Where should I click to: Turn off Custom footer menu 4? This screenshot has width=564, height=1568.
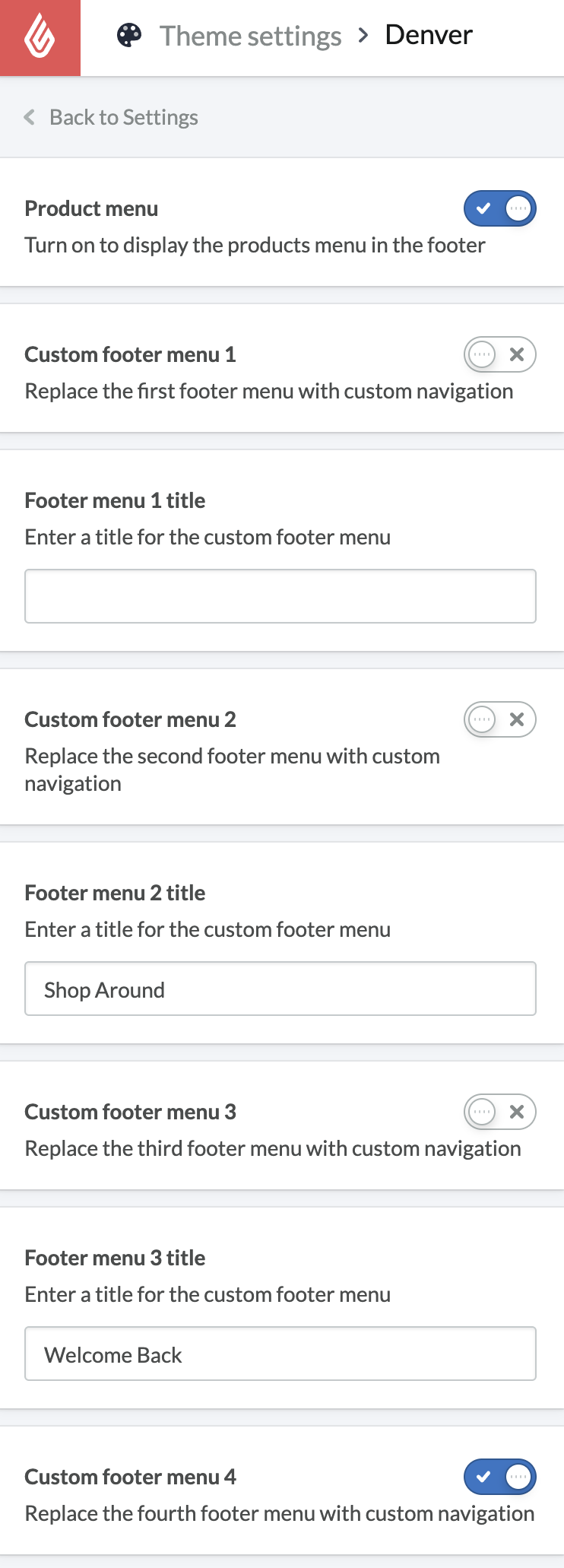pos(499,1477)
